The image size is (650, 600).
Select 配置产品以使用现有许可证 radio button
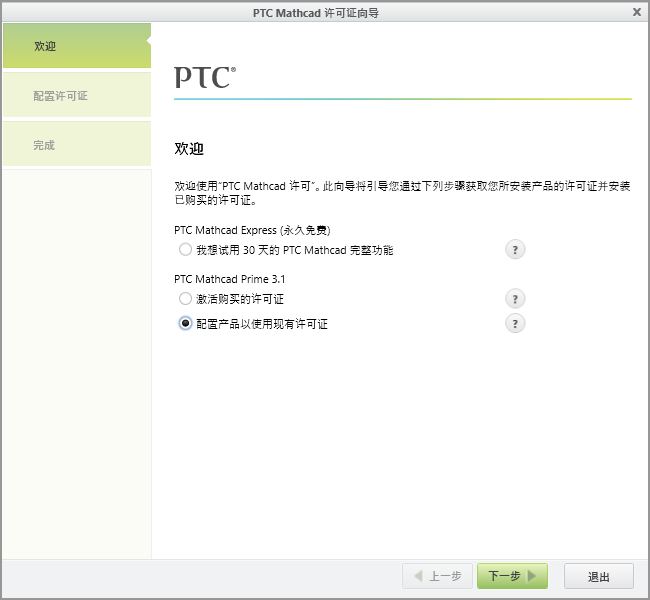coord(185,323)
